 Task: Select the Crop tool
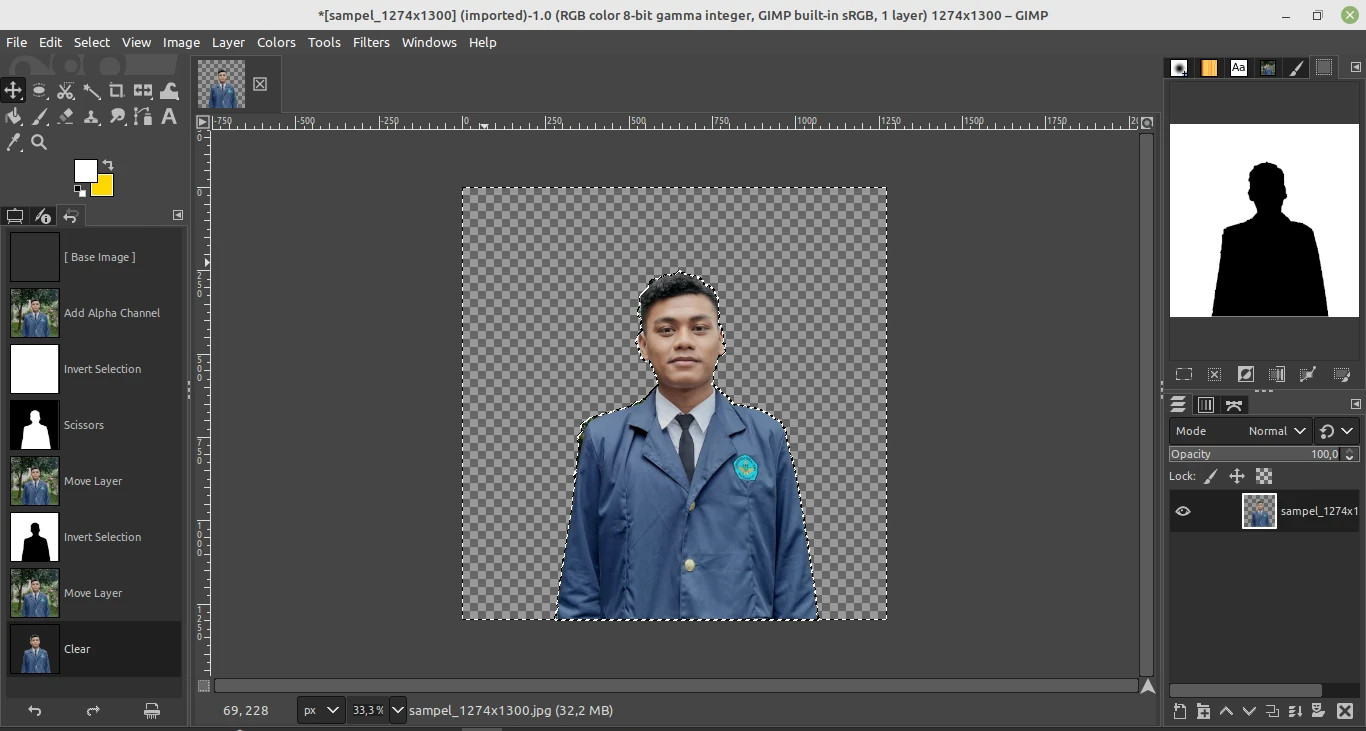point(117,91)
